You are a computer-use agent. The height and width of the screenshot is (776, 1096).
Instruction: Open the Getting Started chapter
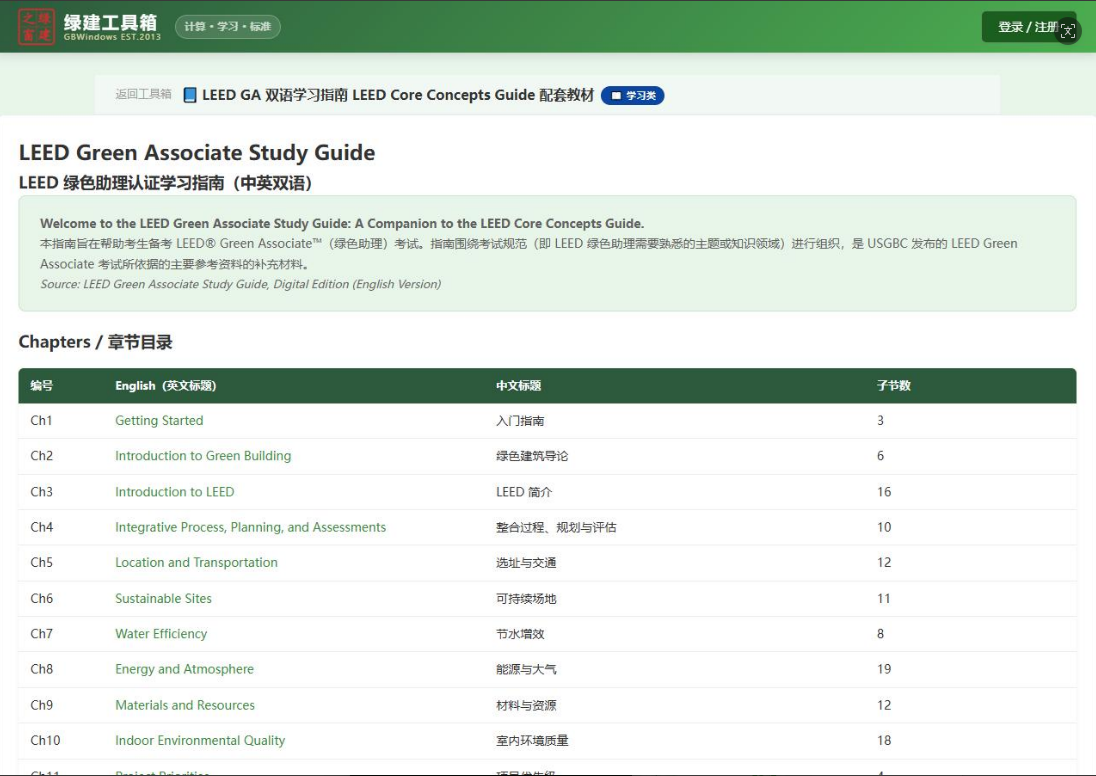click(159, 421)
